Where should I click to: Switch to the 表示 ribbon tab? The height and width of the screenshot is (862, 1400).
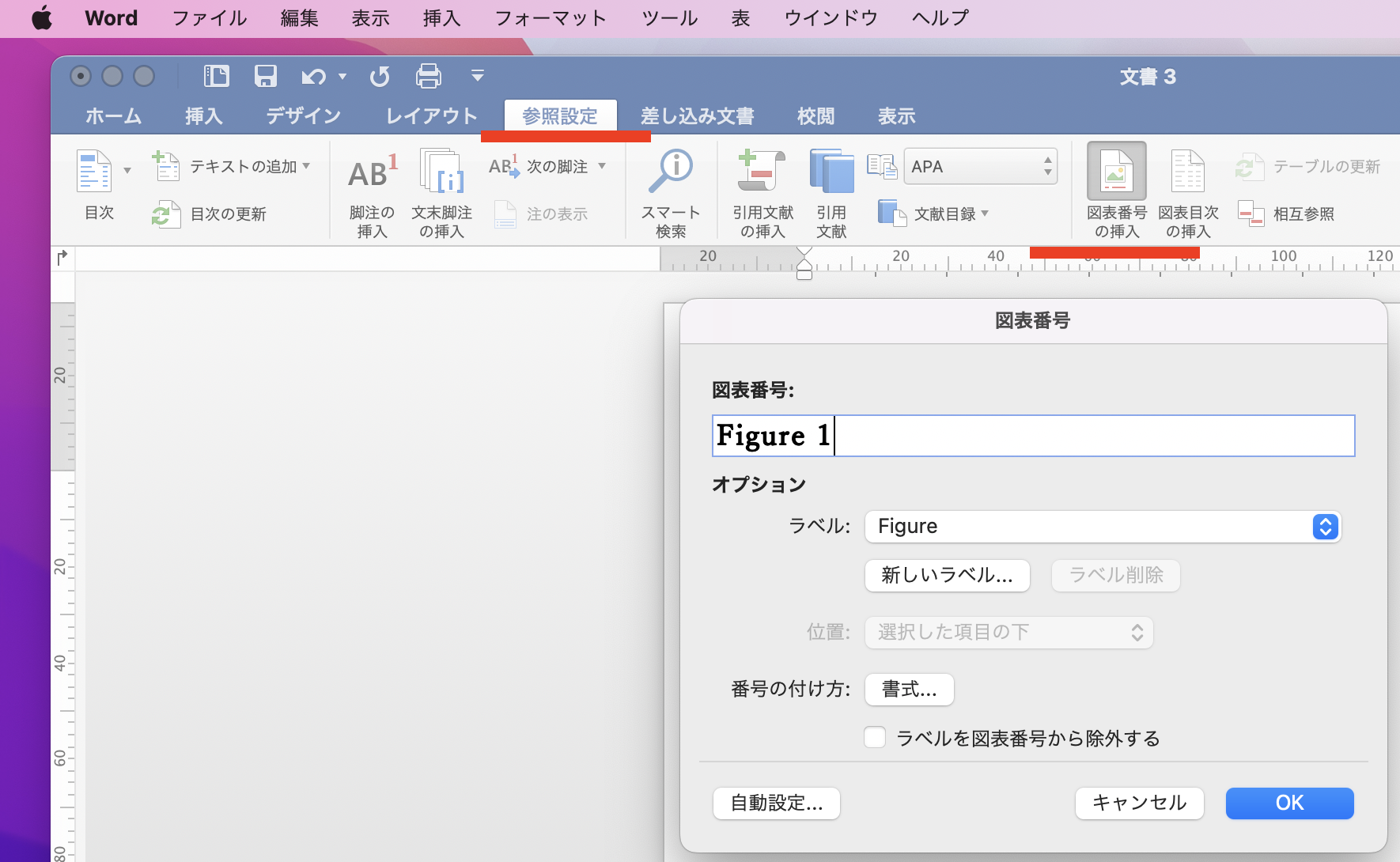(x=896, y=116)
